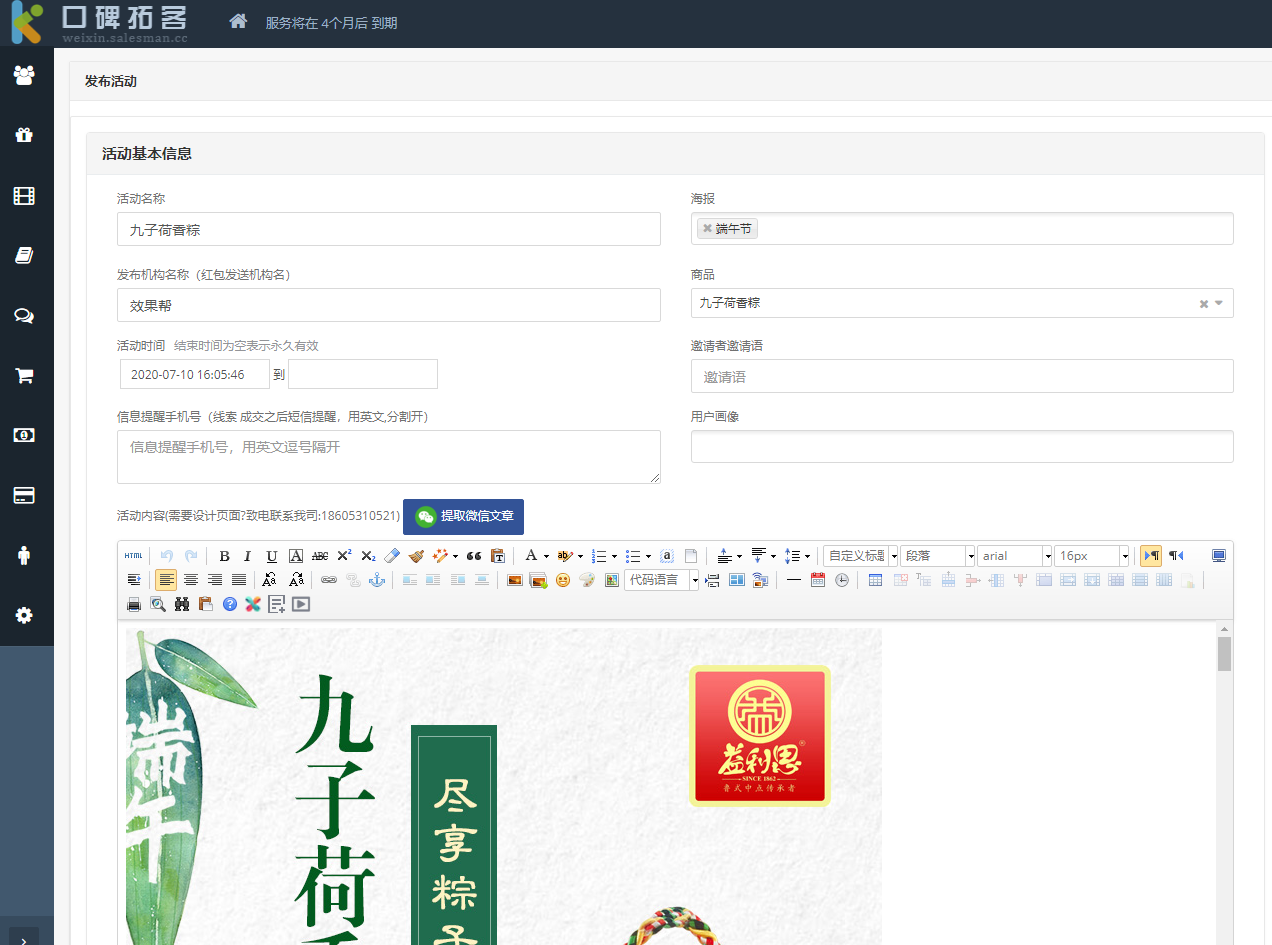The image size is (1272, 945).
Task: Open the credit card sidebar section
Action: pos(24,495)
